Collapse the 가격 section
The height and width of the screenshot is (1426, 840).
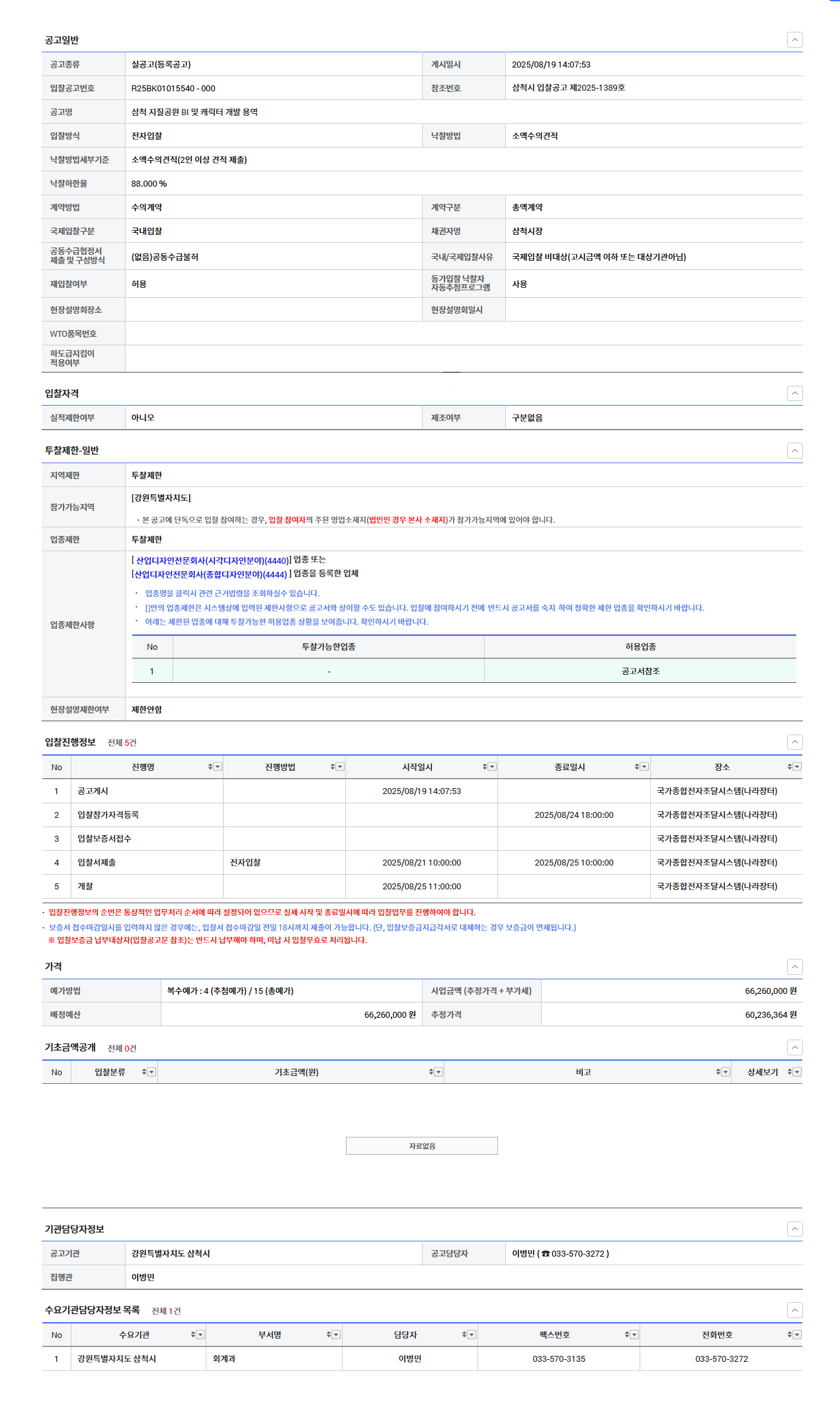tap(795, 967)
